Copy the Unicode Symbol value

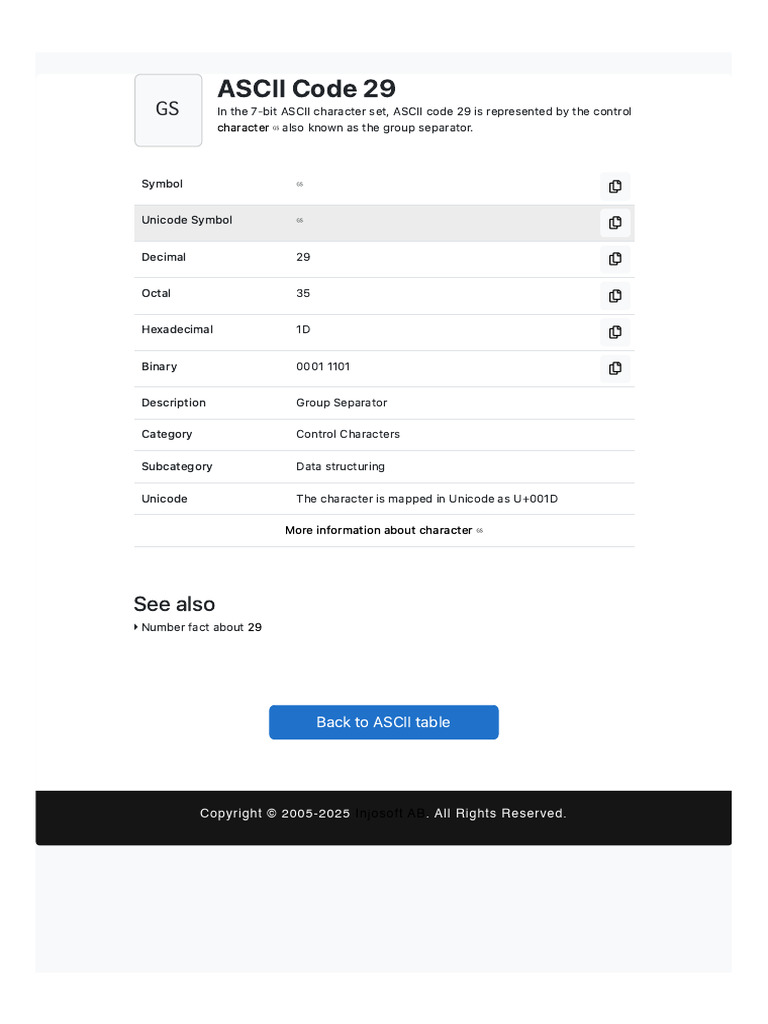pyautogui.click(x=615, y=222)
